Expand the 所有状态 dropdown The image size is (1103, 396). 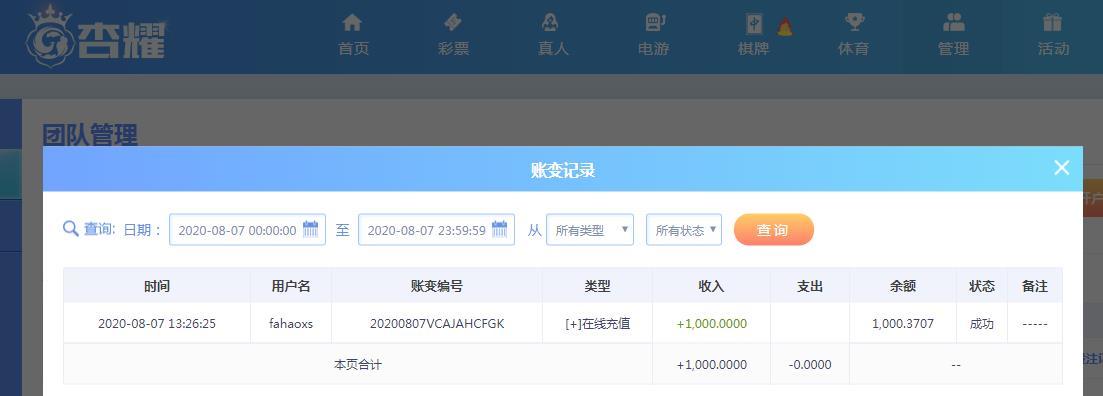coord(684,230)
